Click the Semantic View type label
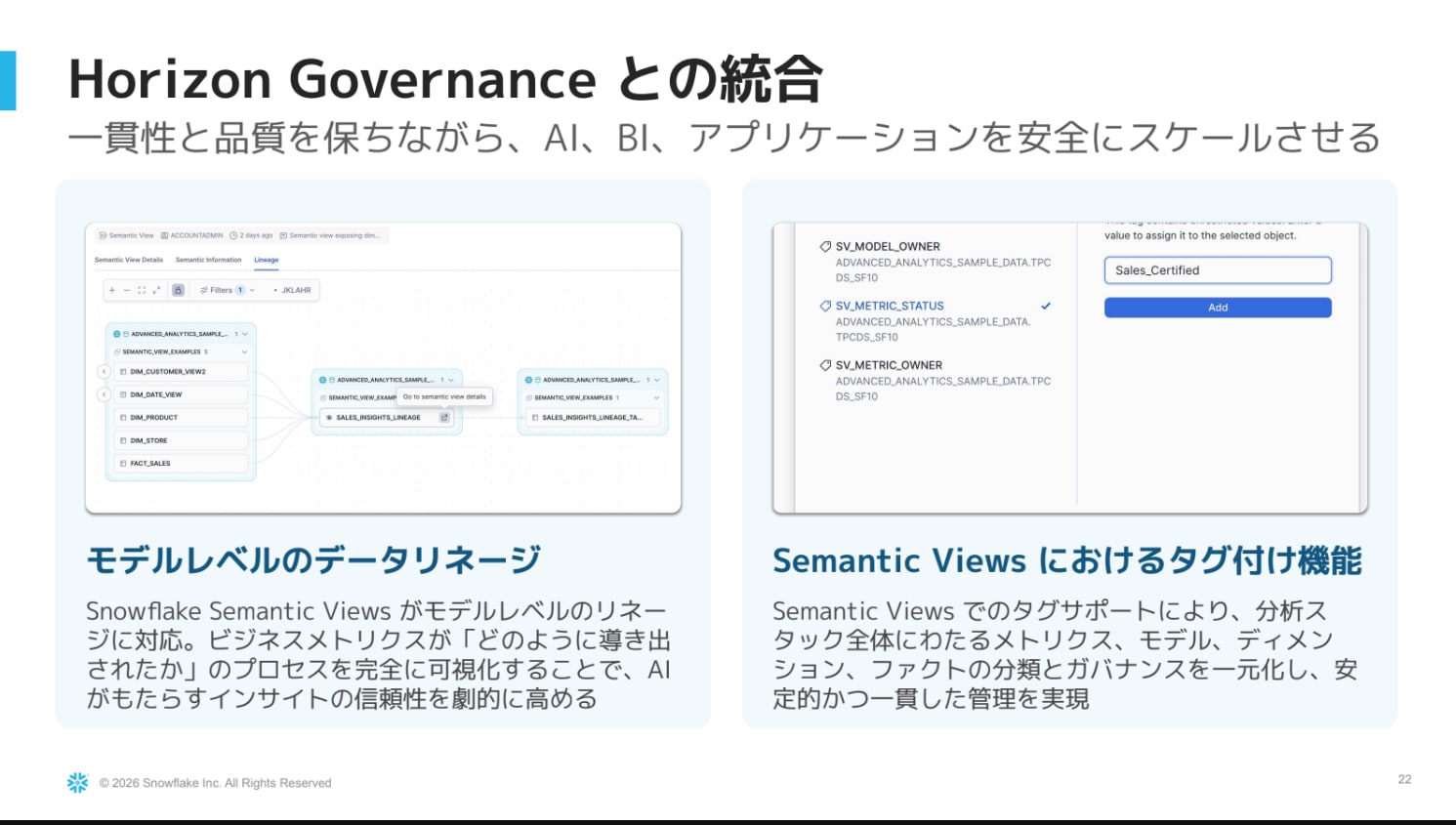This screenshot has height=825, width=1456. [x=127, y=235]
